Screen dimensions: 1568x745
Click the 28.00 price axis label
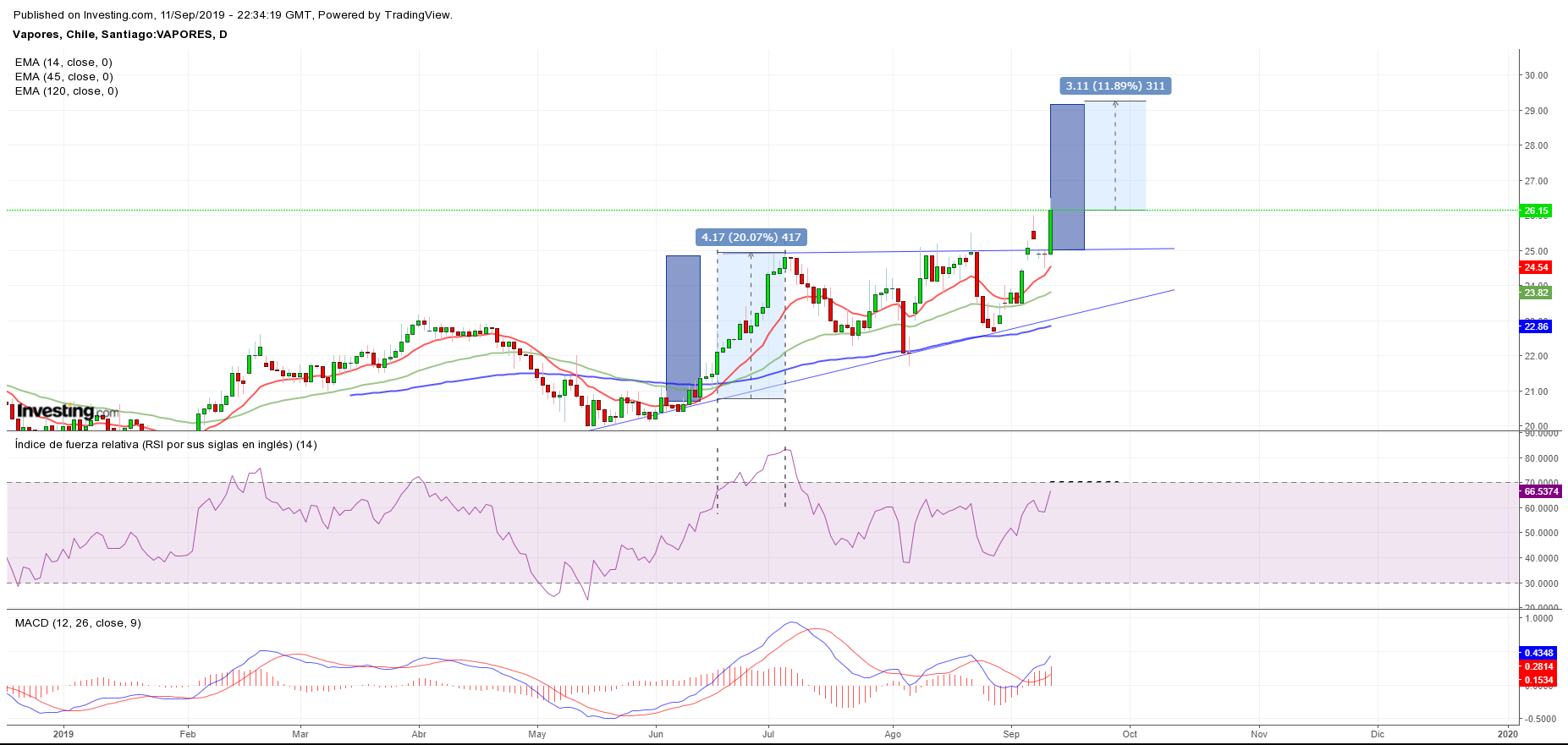pyautogui.click(x=1536, y=145)
